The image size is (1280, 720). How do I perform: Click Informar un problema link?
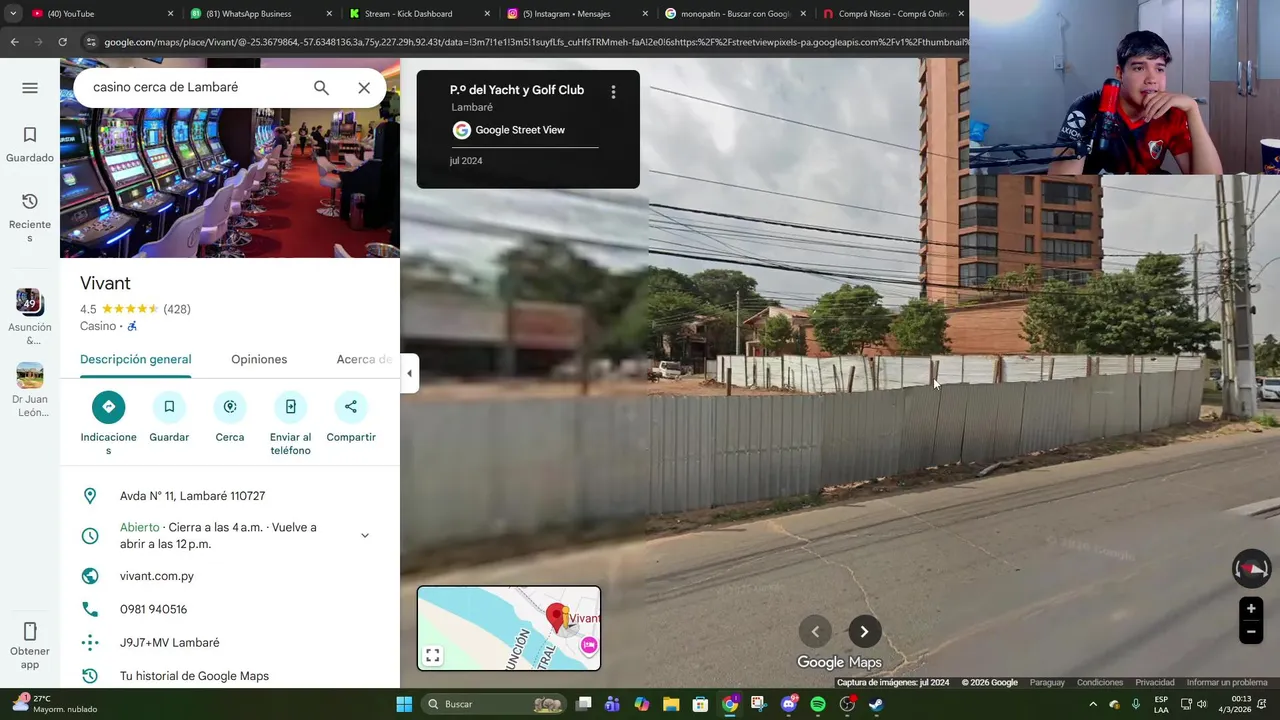(x=1227, y=683)
